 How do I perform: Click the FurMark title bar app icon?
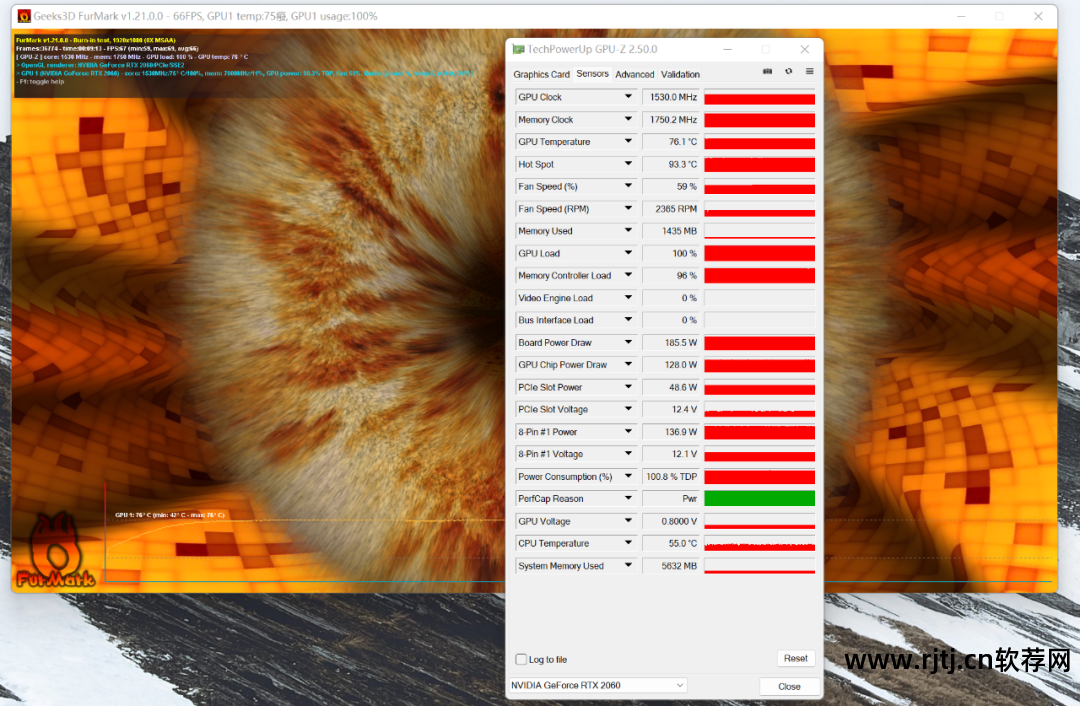[x=24, y=16]
